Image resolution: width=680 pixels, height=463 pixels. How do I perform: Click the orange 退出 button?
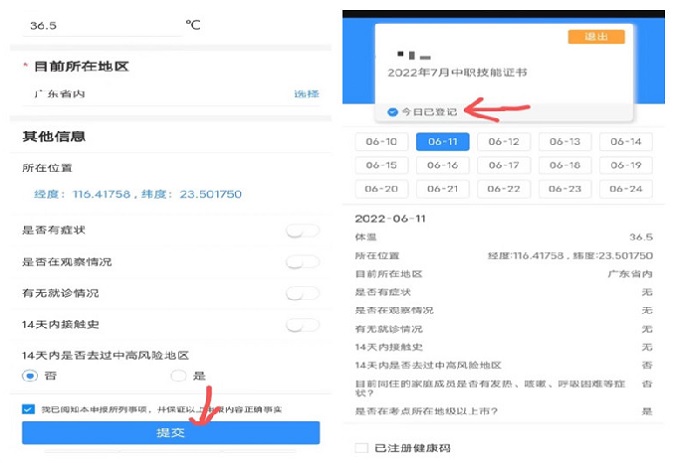click(596, 36)
